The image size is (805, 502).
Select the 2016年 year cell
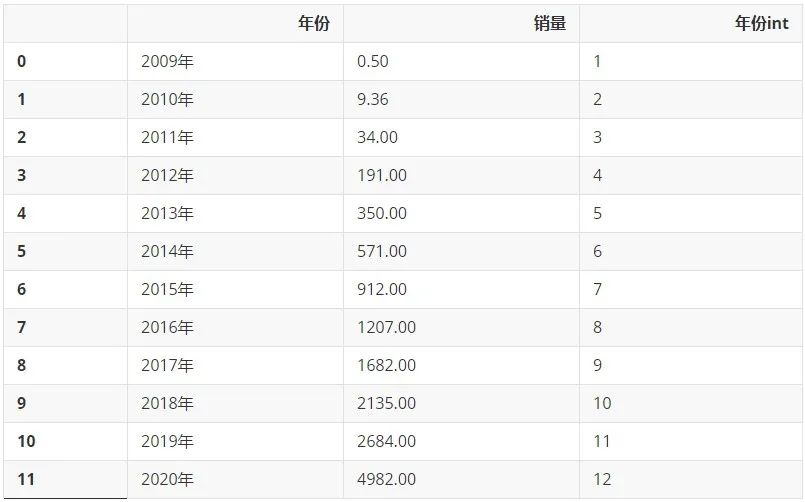pyautogui.click(x=167, y=328)
